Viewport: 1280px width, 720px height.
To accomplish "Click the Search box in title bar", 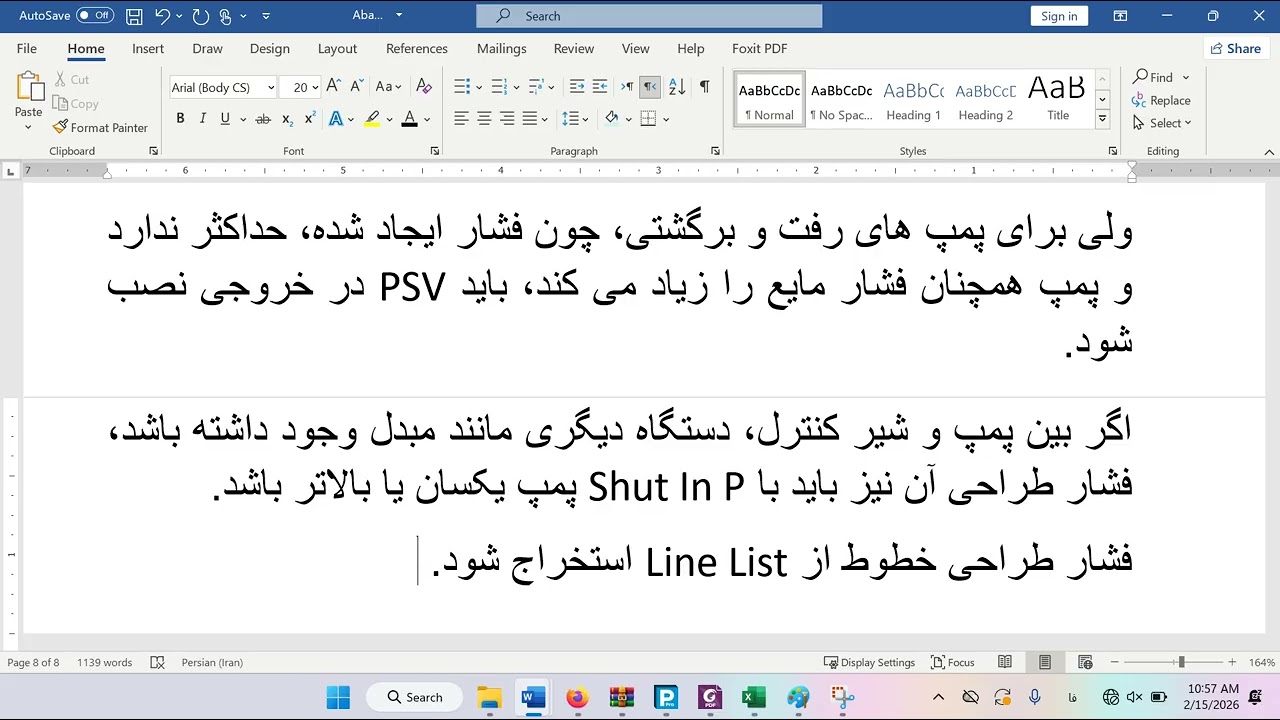I will click(649, 16).
